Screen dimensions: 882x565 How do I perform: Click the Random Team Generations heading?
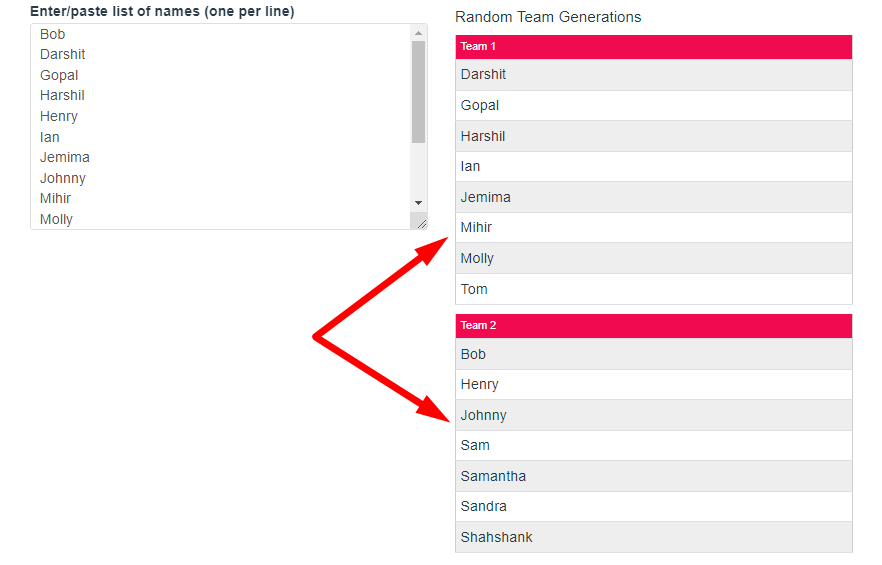tap(548, 17)
